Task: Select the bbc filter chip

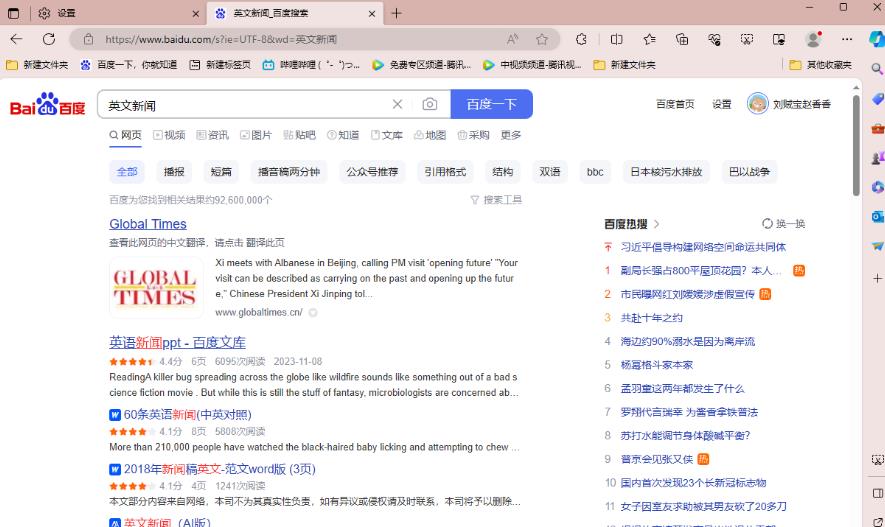Action: [x=595, y=172]
